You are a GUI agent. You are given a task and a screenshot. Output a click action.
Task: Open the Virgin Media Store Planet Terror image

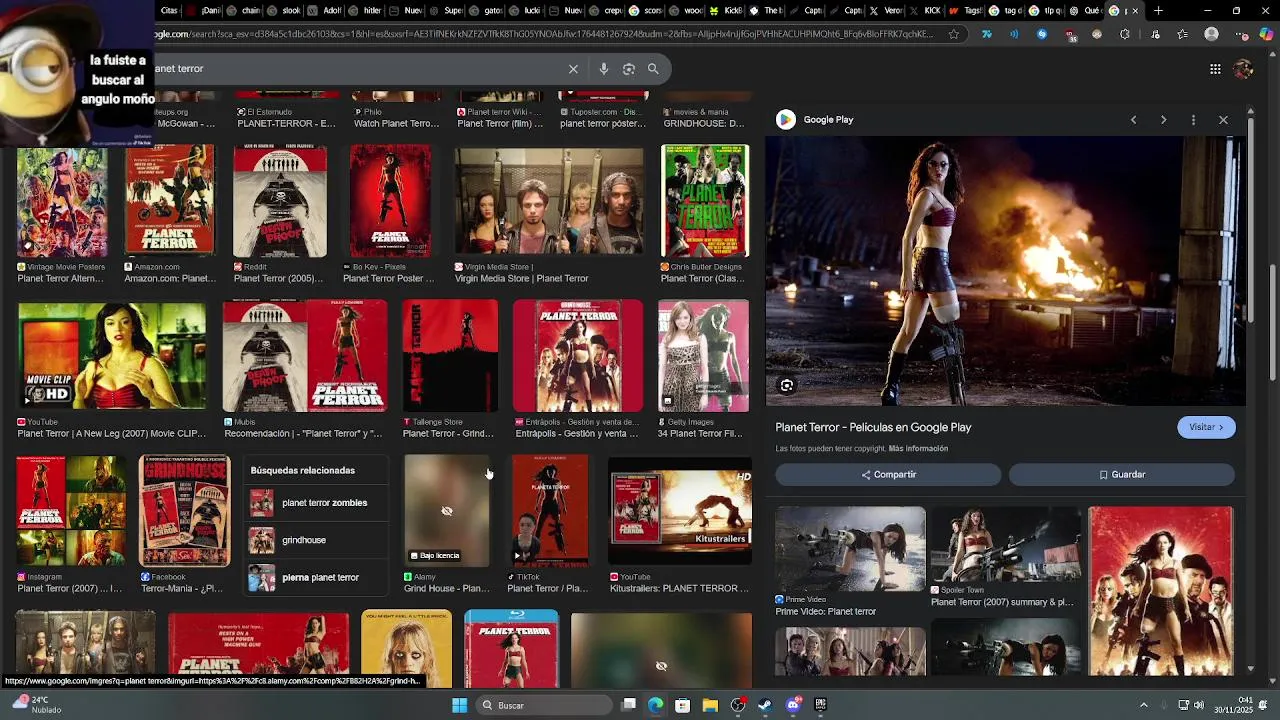pos(550,201)
